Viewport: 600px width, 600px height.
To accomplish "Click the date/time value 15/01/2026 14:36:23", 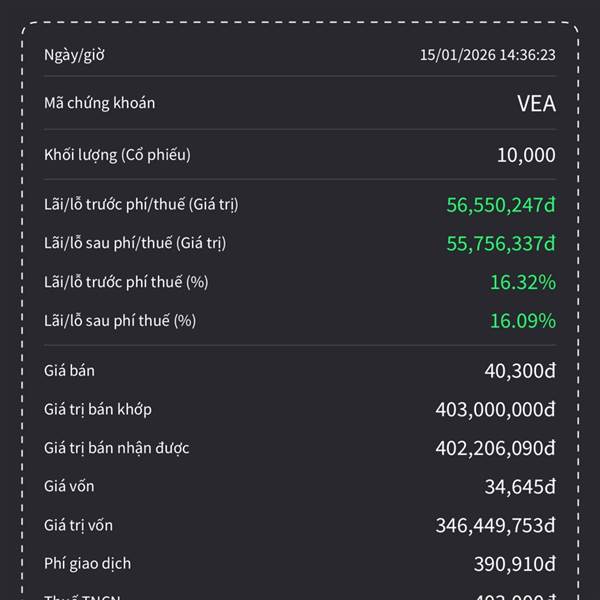I will click(x=487, y=55).
